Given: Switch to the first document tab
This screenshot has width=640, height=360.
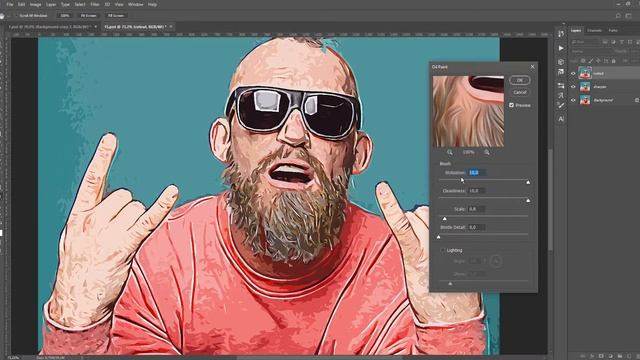Looking at the screenshot, I should pyautogui.click(x=50, y=27).
